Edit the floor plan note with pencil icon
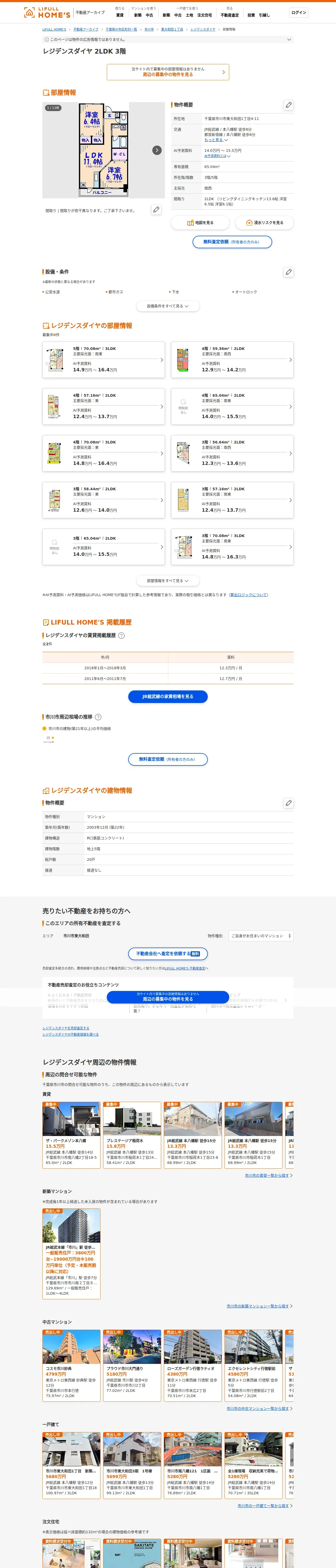 click(x=156, y=209)
